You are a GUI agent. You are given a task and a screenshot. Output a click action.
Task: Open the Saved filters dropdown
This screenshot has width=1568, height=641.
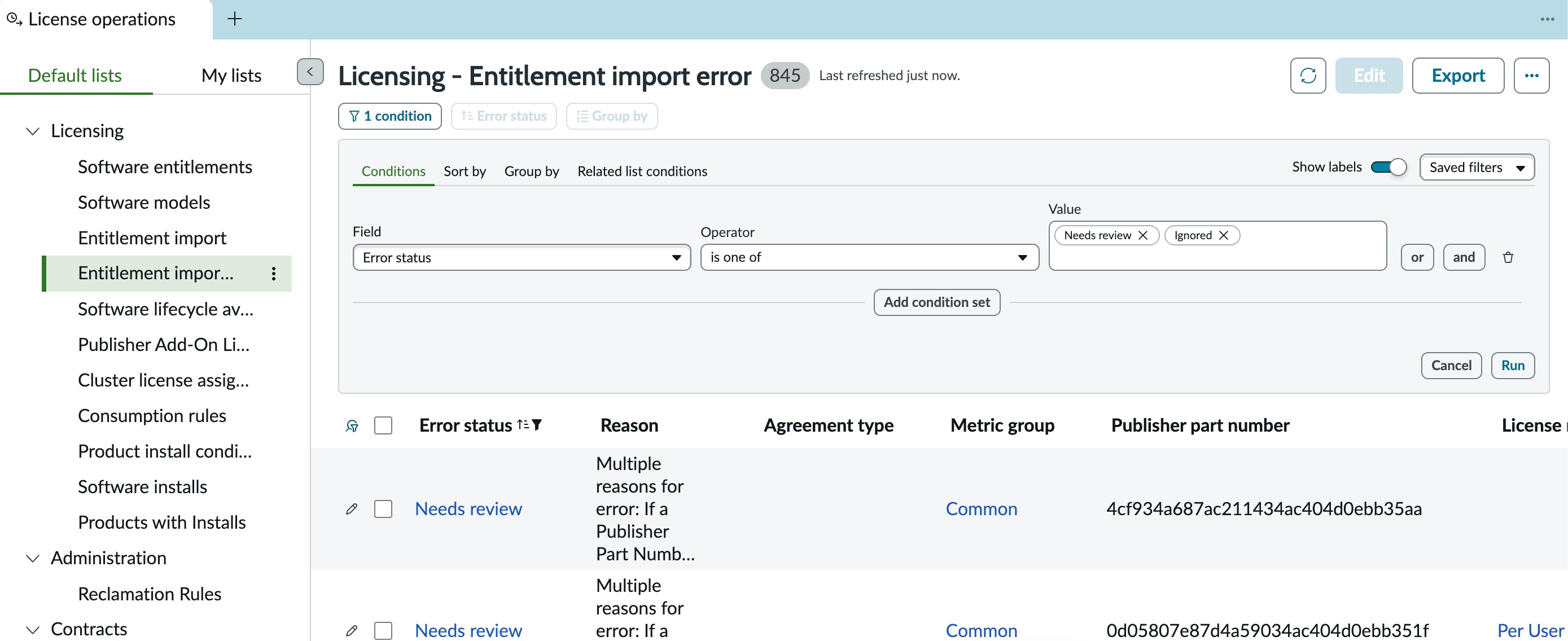coord(1477,168)
